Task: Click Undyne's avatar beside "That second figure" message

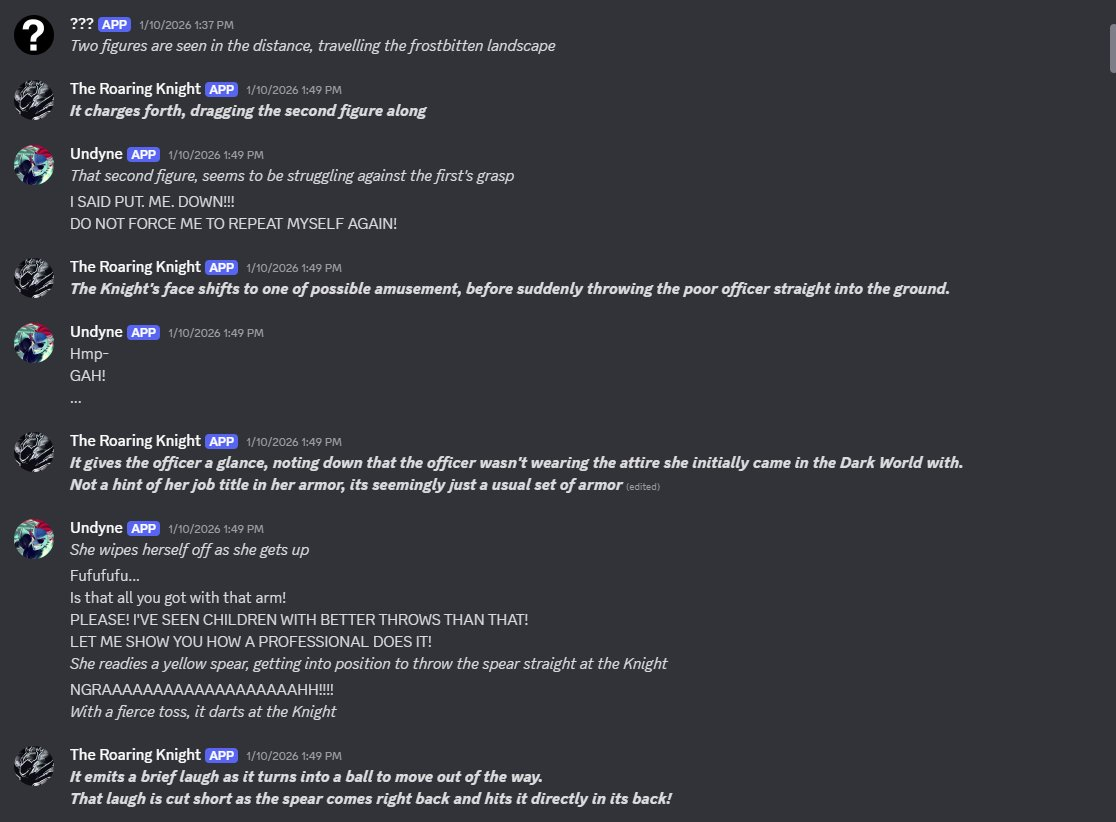Action: pos(34,165)
